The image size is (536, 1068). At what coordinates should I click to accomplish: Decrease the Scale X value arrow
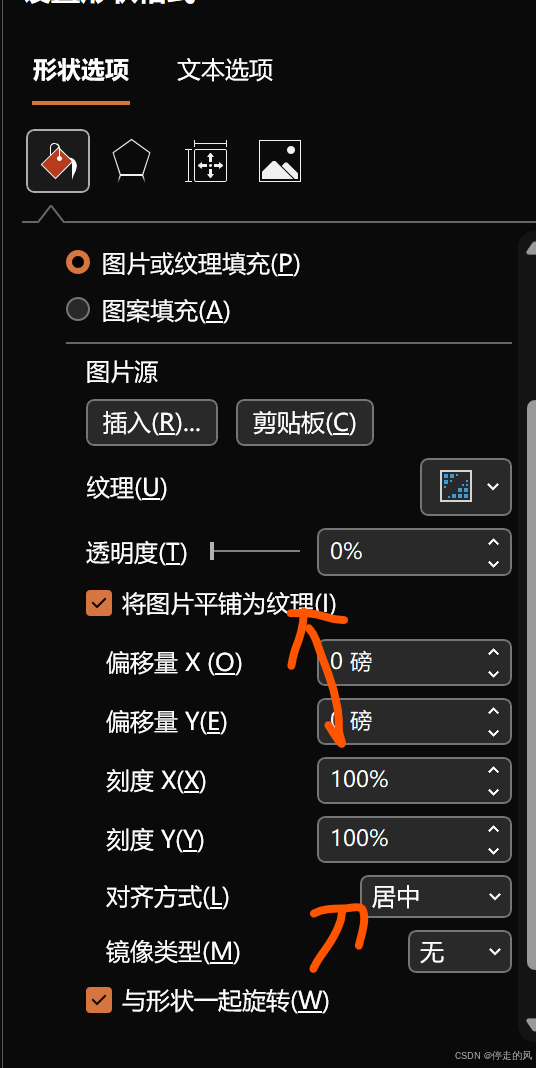click(494, 792)
